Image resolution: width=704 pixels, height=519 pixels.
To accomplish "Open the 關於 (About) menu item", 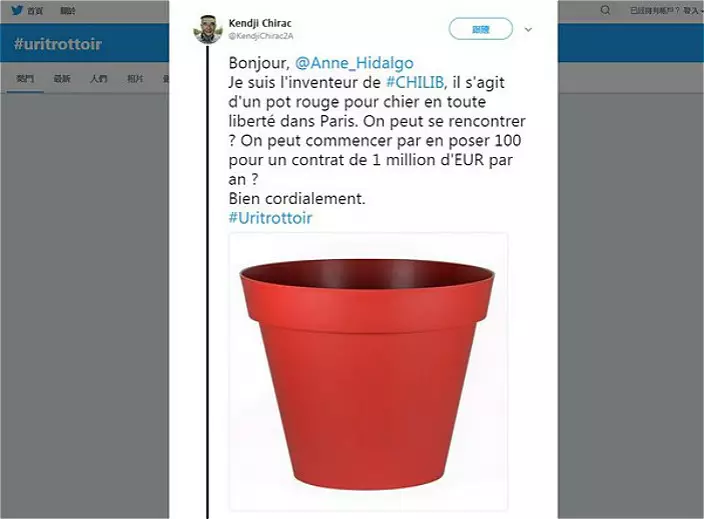I will click(x=68, y=10).
